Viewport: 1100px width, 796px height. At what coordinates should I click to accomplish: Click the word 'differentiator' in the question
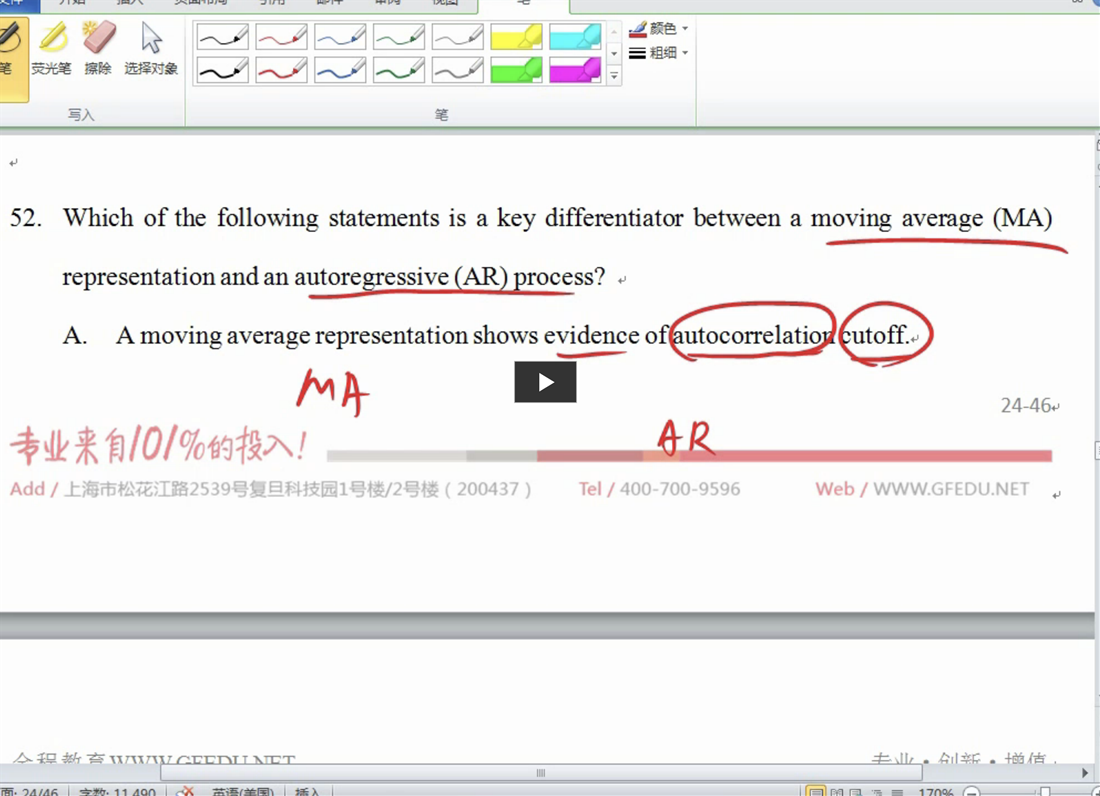click(614, 217)
